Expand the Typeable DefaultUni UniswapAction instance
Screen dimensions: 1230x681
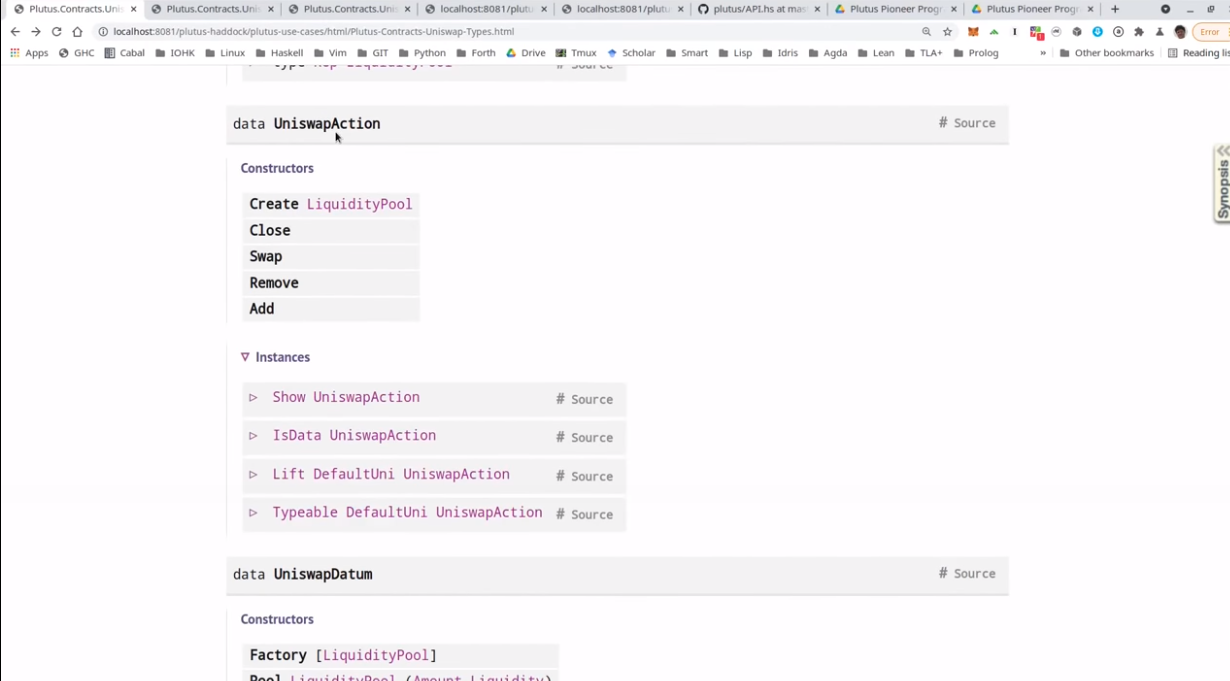[x=253, y=513]
